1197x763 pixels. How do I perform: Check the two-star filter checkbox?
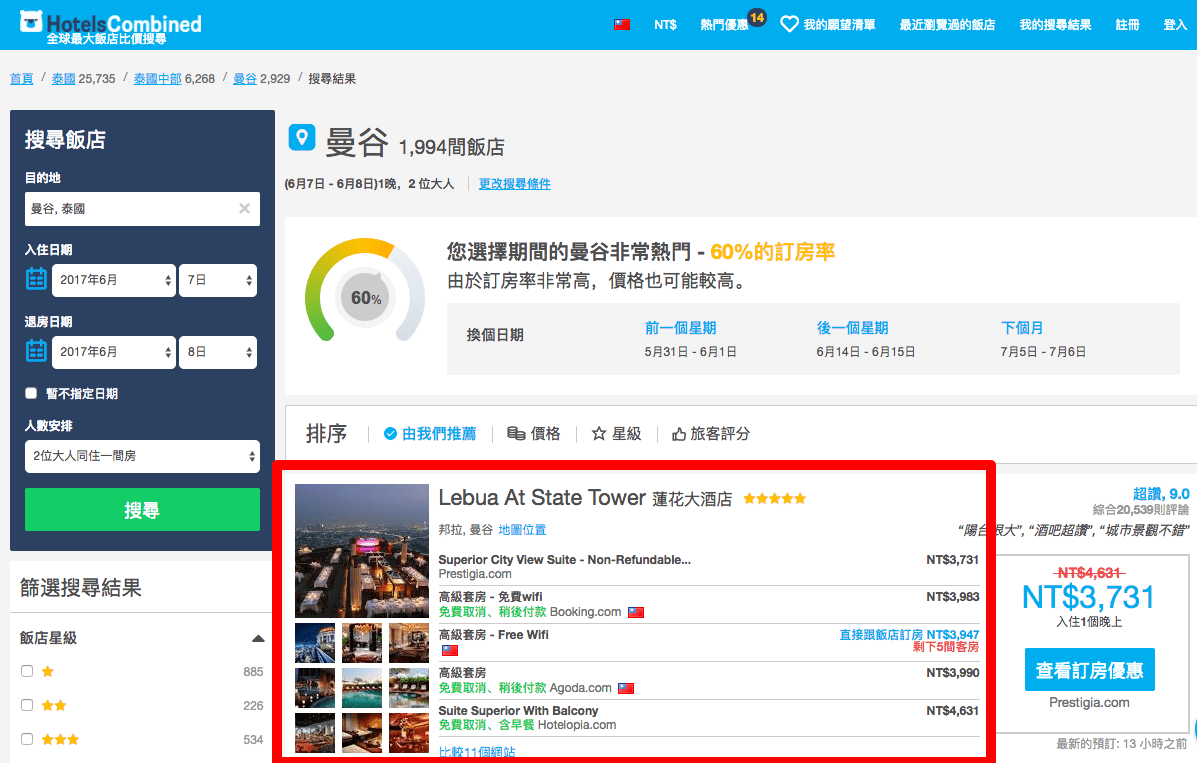pos(27,705)
